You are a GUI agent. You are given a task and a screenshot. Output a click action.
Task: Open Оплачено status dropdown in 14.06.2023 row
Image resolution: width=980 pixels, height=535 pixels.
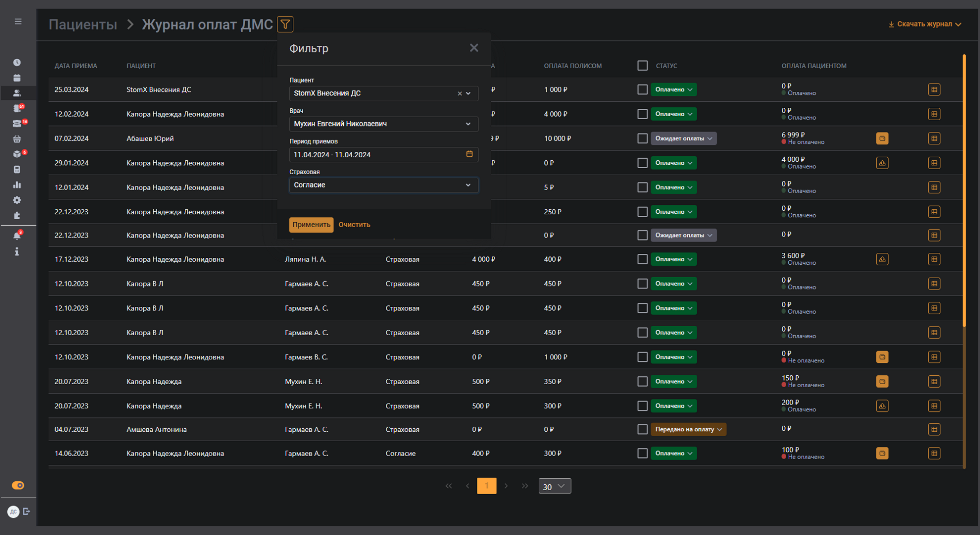[x=674, y=453]
